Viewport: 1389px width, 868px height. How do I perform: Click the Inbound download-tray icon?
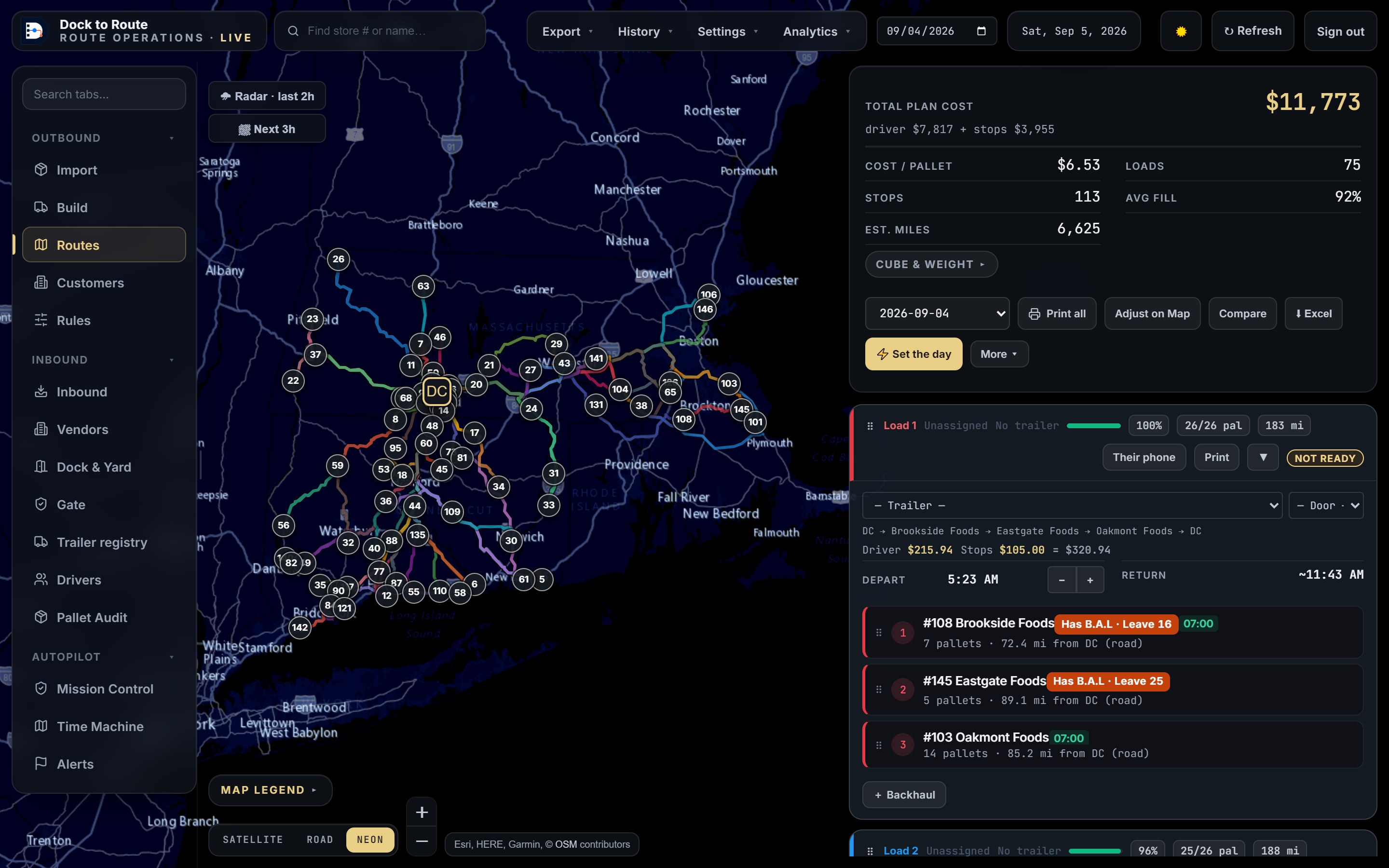click(x=41, y=392)
